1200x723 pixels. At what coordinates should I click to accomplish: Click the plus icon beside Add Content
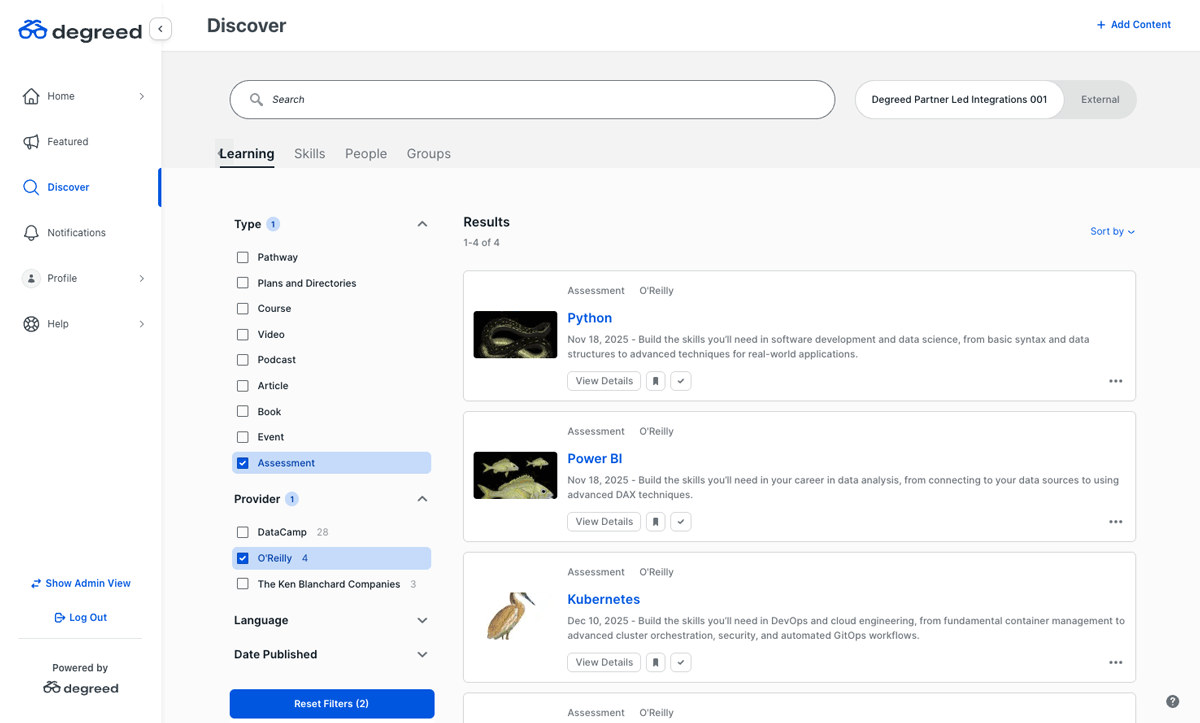tap(1101, 25)
